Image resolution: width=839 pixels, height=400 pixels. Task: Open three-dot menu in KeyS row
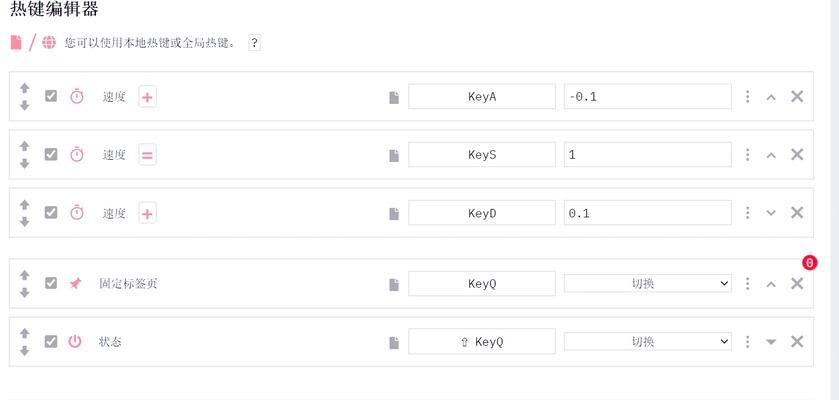[748, 155]
